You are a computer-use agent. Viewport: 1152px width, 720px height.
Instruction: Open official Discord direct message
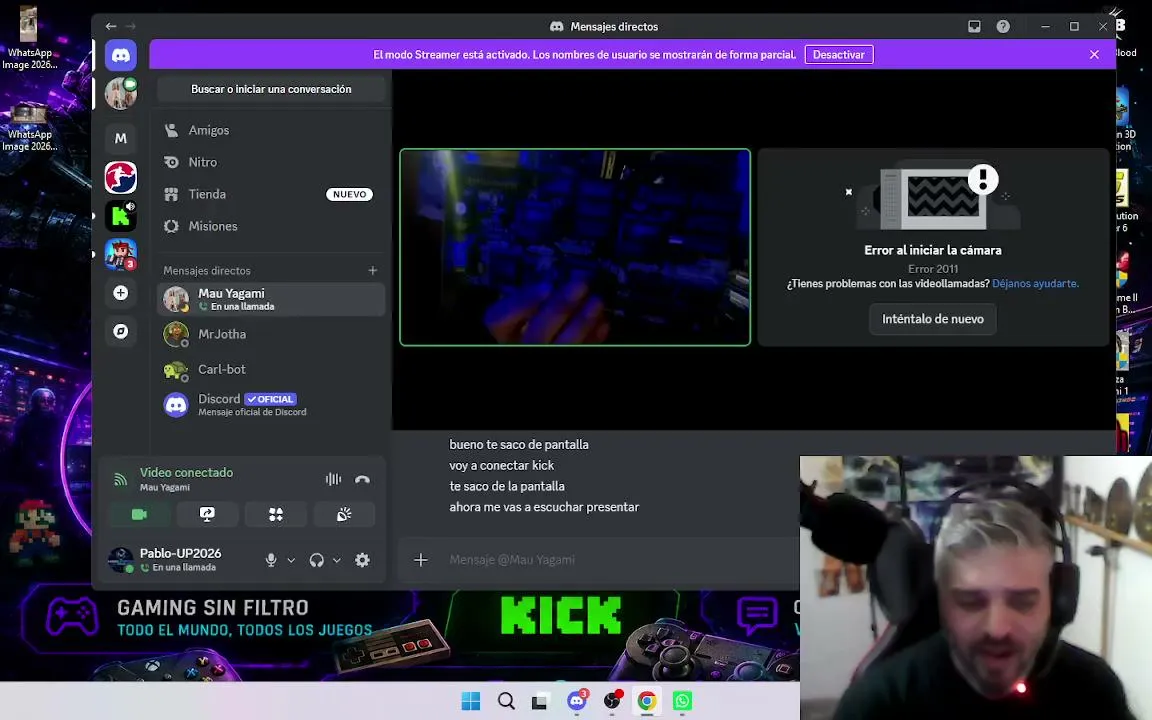point(271,405)
